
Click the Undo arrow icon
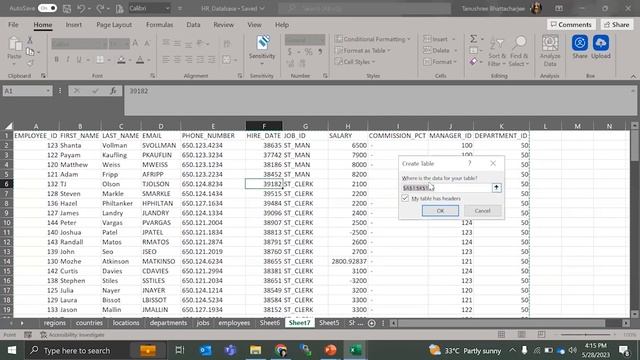coord(81,8)
